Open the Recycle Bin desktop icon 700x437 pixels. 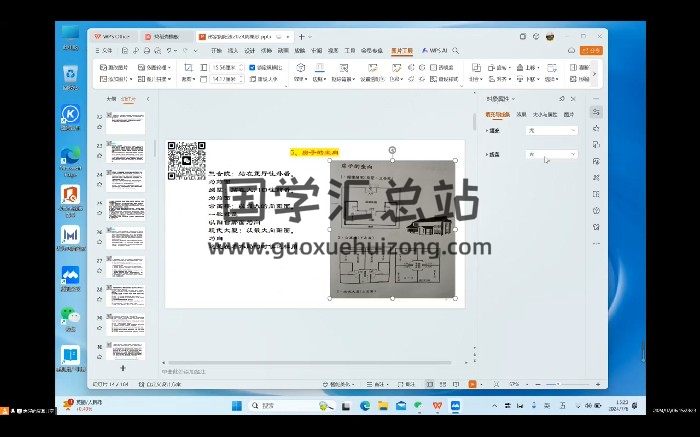70,74
